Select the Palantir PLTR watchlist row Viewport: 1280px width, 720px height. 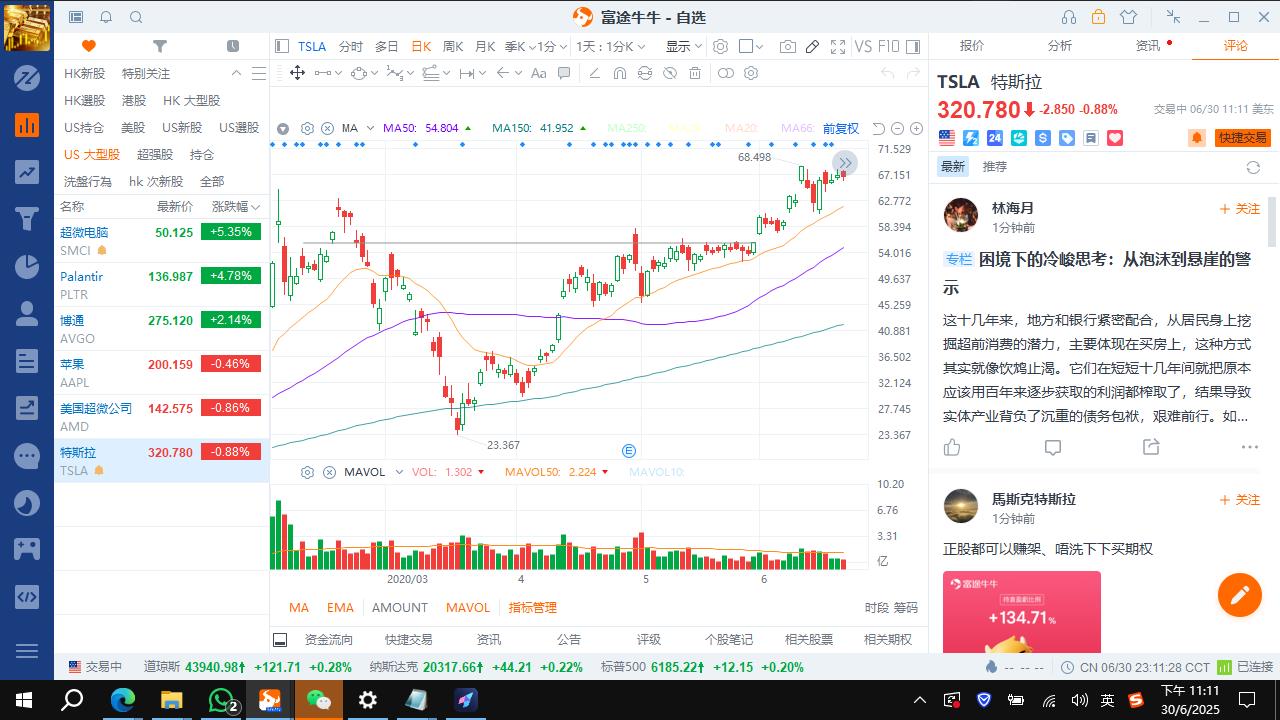(x=161, y=285)
